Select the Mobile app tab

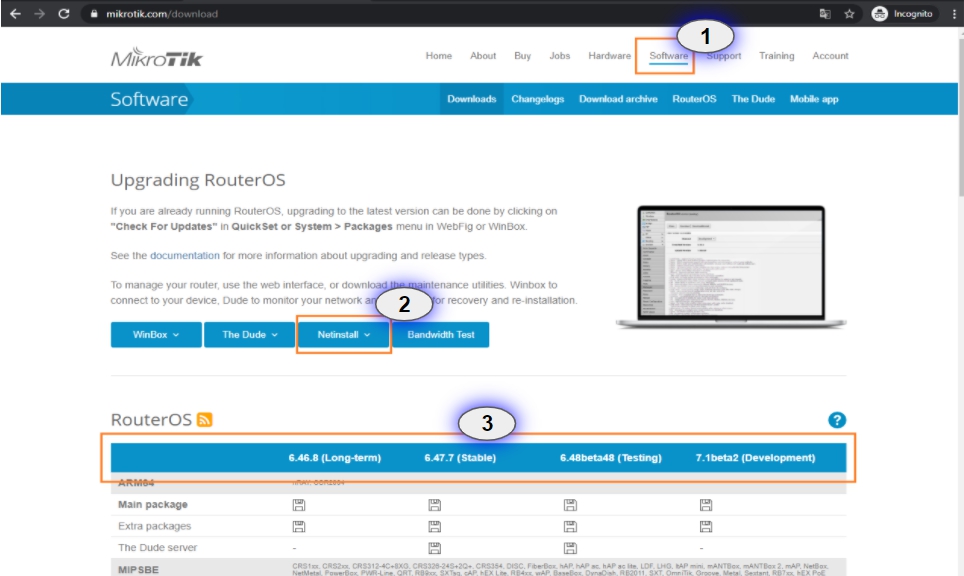click(x=814, y=99)
